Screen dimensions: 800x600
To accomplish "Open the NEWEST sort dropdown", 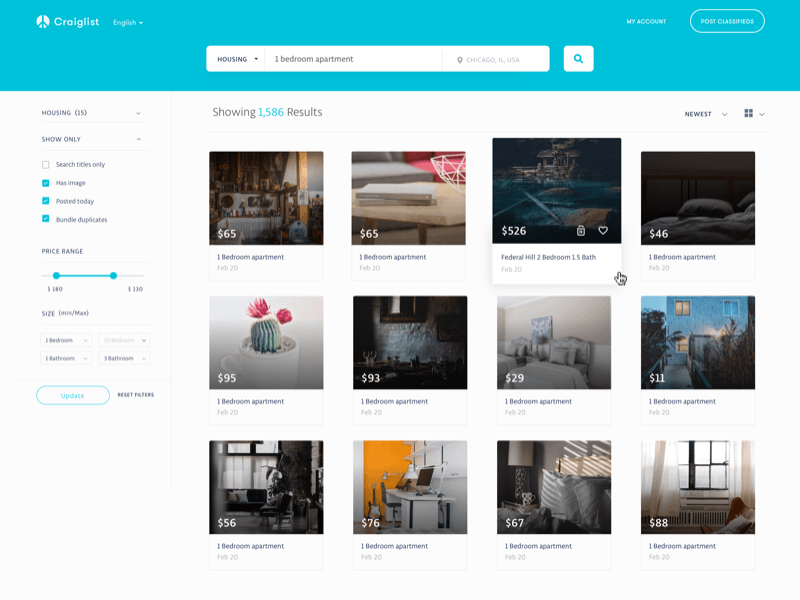I will (x=707, y=114).
